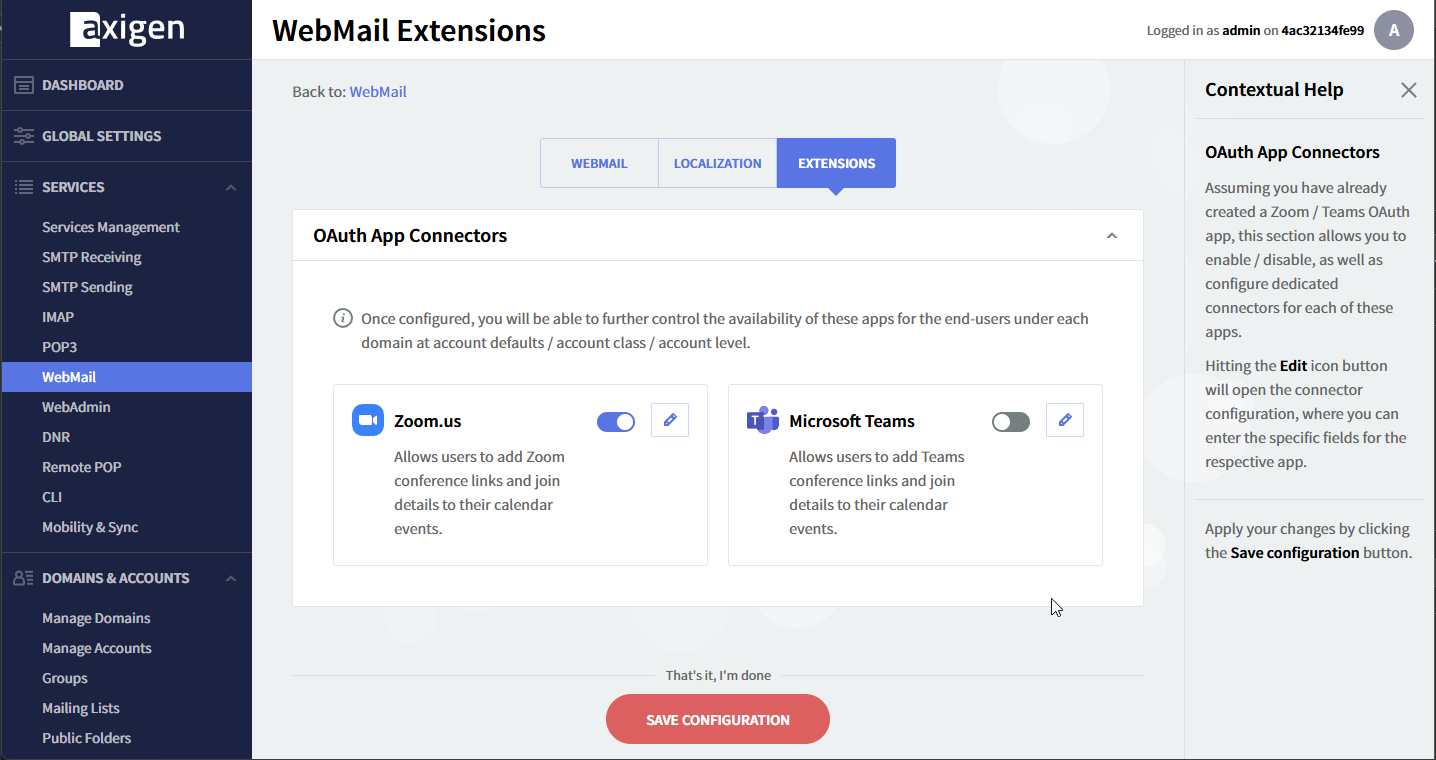The width and height of the screenshot is (1436, 760).
Task: Switch to the WebMail tab
Action: click(599, 163)
